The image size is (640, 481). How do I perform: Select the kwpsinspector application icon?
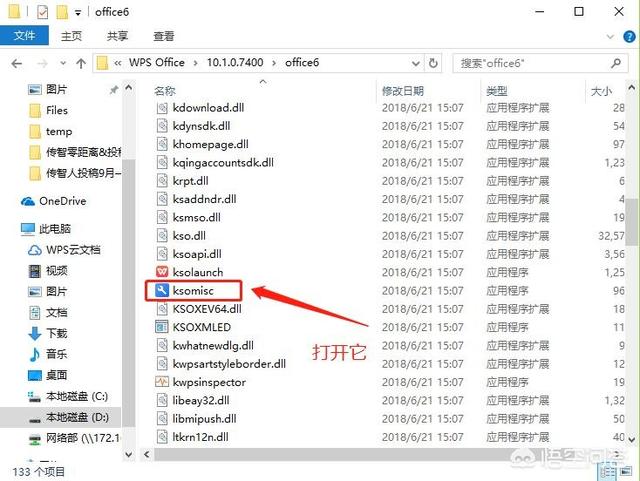tap(162, 382)
